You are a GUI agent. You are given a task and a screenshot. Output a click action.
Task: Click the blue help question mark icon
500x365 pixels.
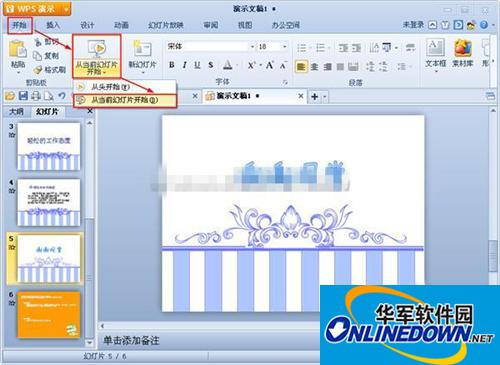pyautogui.click(x=484, y=25)
